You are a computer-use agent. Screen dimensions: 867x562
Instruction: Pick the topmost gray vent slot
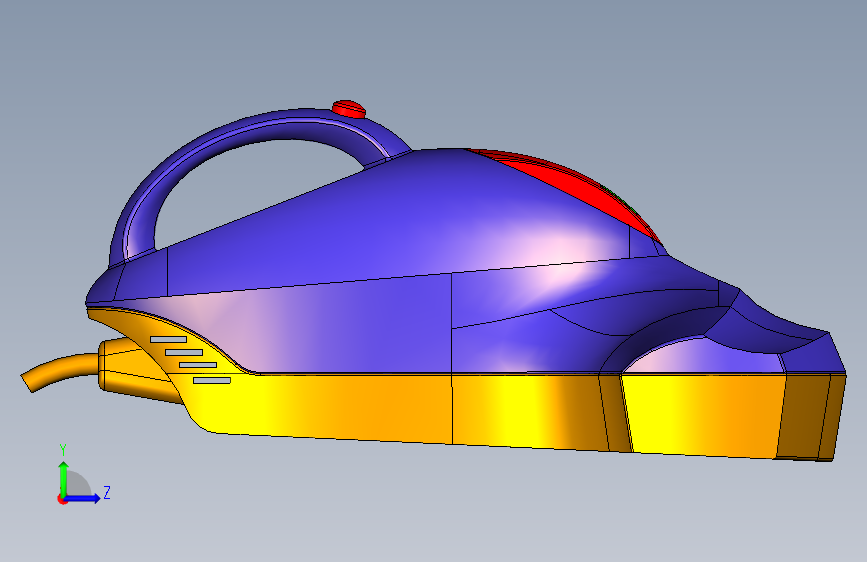pyautogui.click(x=168, y=339)
